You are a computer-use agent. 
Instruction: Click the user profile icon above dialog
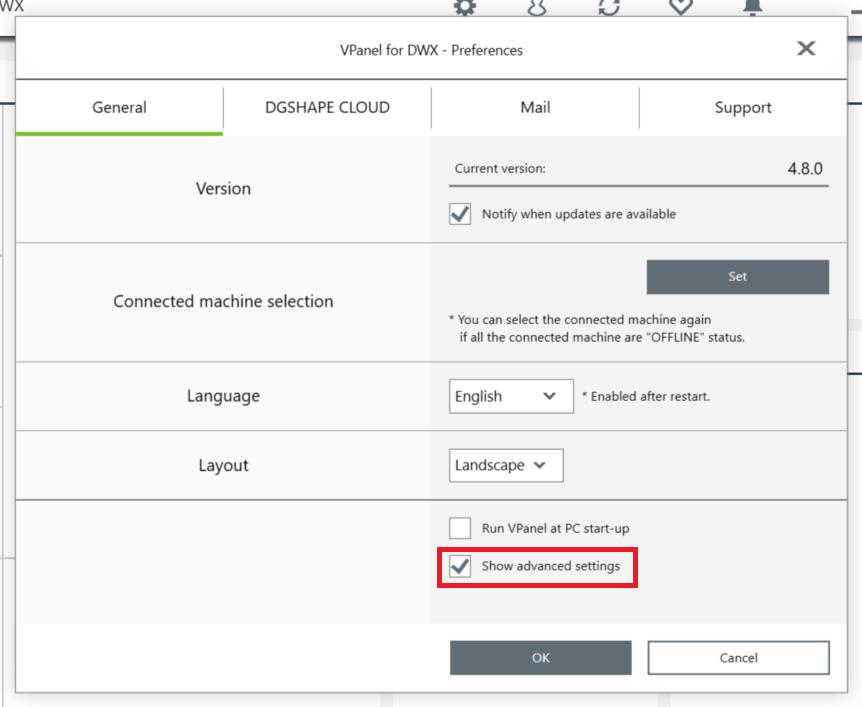[x=537, y=7]
